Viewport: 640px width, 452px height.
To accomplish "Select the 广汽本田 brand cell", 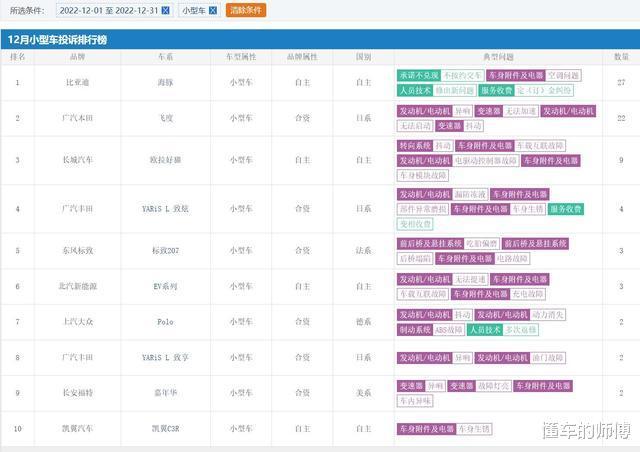I will (78, 118).
